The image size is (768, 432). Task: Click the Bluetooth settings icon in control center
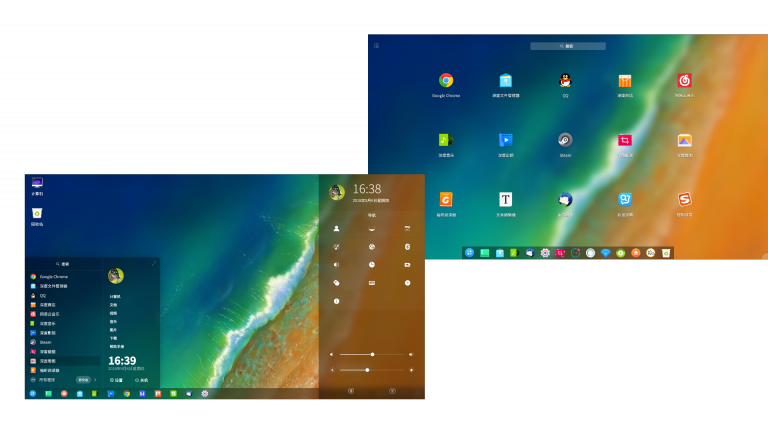(x=408, y=247)
